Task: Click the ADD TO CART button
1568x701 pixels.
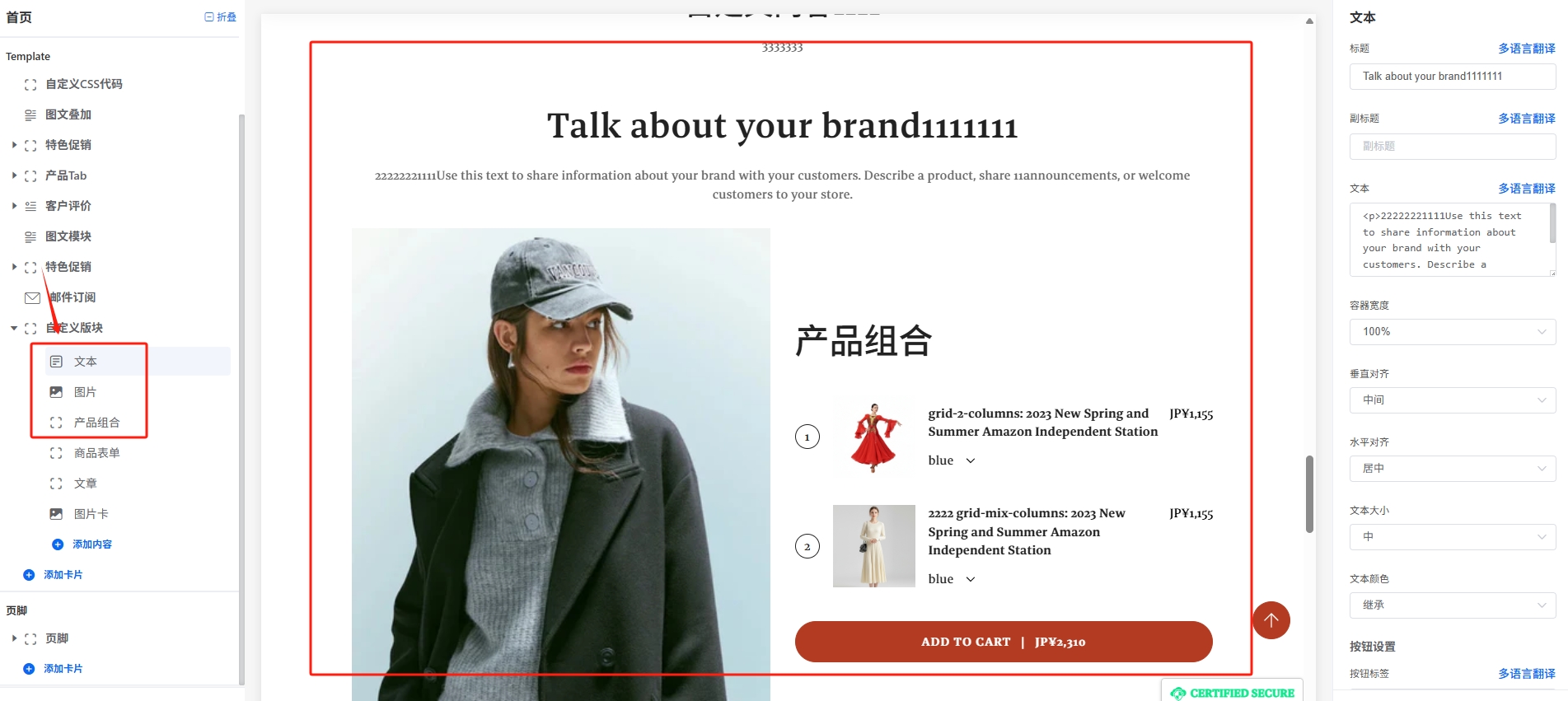Action: [x=1004, y=642]
